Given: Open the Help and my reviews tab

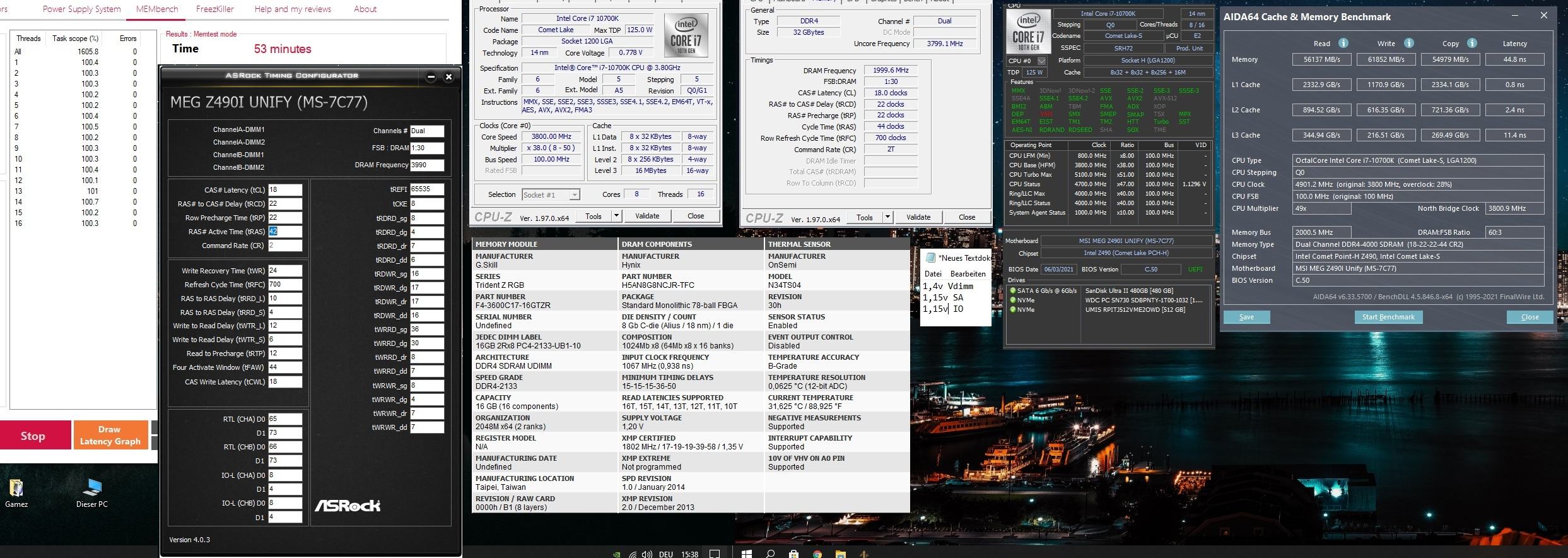Looking at the screenshot, I should 293,9.
